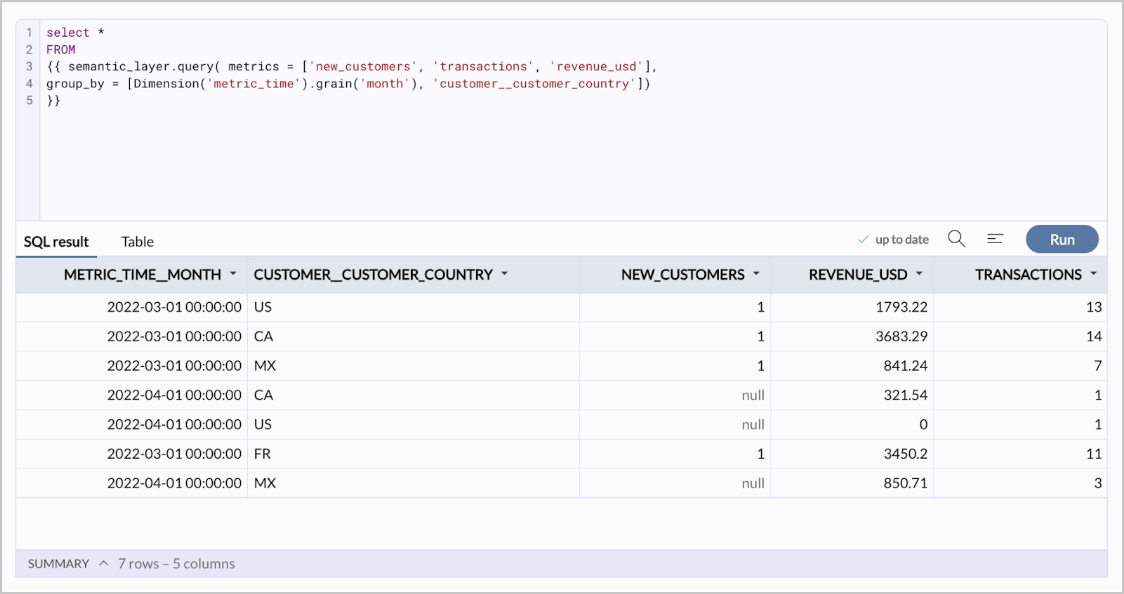Open CUSTOMER__CUSTOMER_COUNTRY column dropdown arrow
Viewport: 1124px width, 594px height.
point(505,274)
